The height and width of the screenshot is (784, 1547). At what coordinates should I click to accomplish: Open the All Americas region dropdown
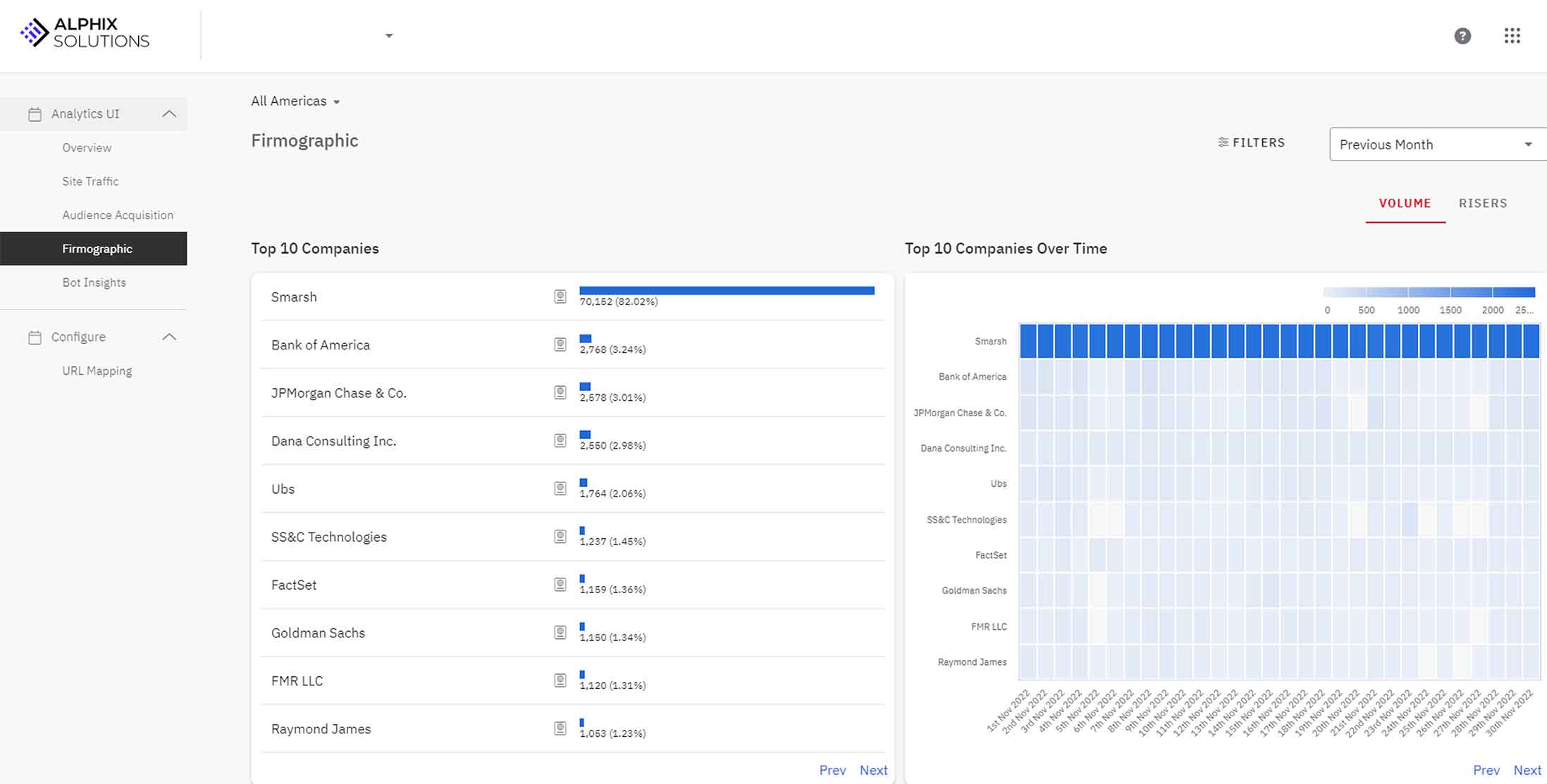(295, 101)
